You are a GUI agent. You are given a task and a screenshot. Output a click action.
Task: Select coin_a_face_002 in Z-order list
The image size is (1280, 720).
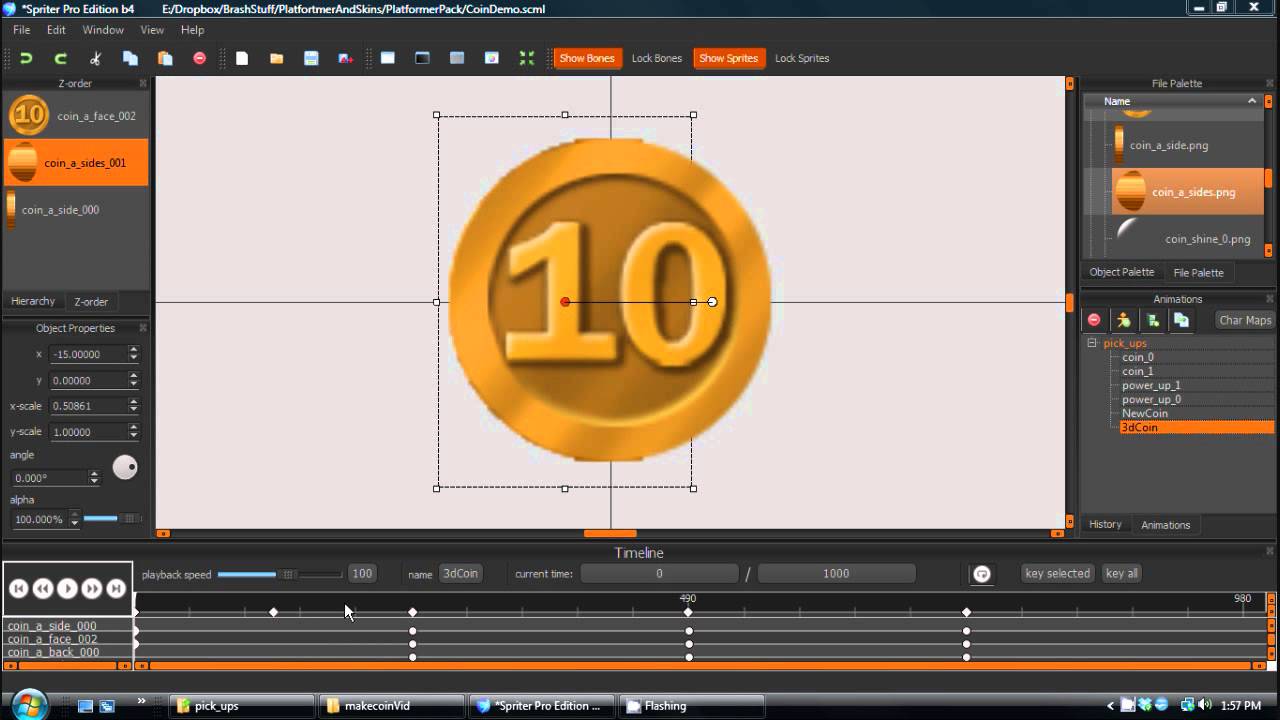(75, 115)
